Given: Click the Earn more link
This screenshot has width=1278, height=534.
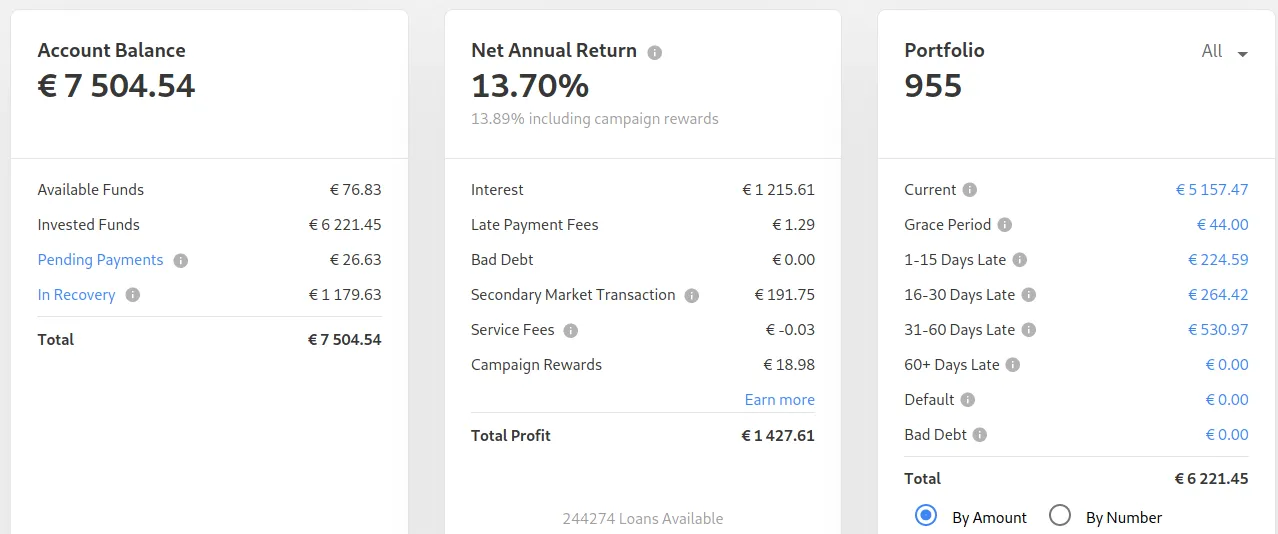Looking at the screenshot, I should [x=780, y=400].
